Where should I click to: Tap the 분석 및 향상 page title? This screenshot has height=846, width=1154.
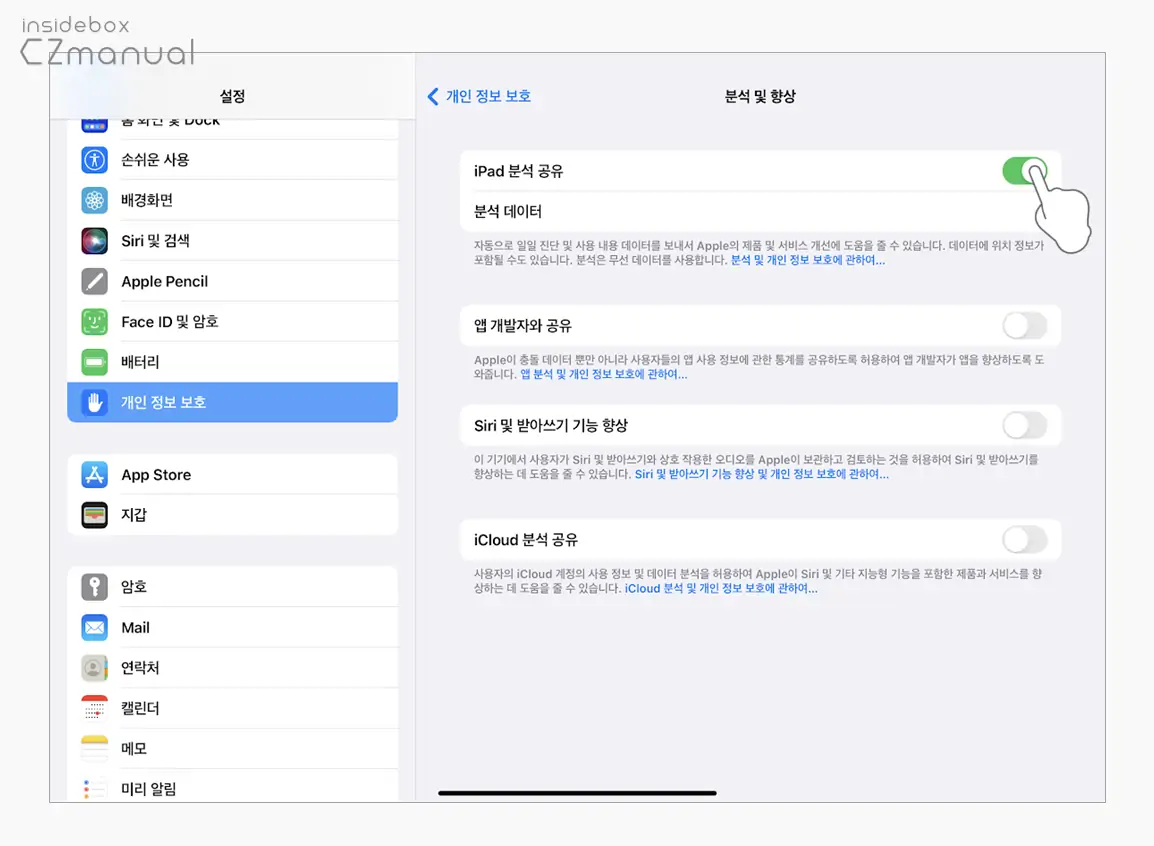pos(760,96)
